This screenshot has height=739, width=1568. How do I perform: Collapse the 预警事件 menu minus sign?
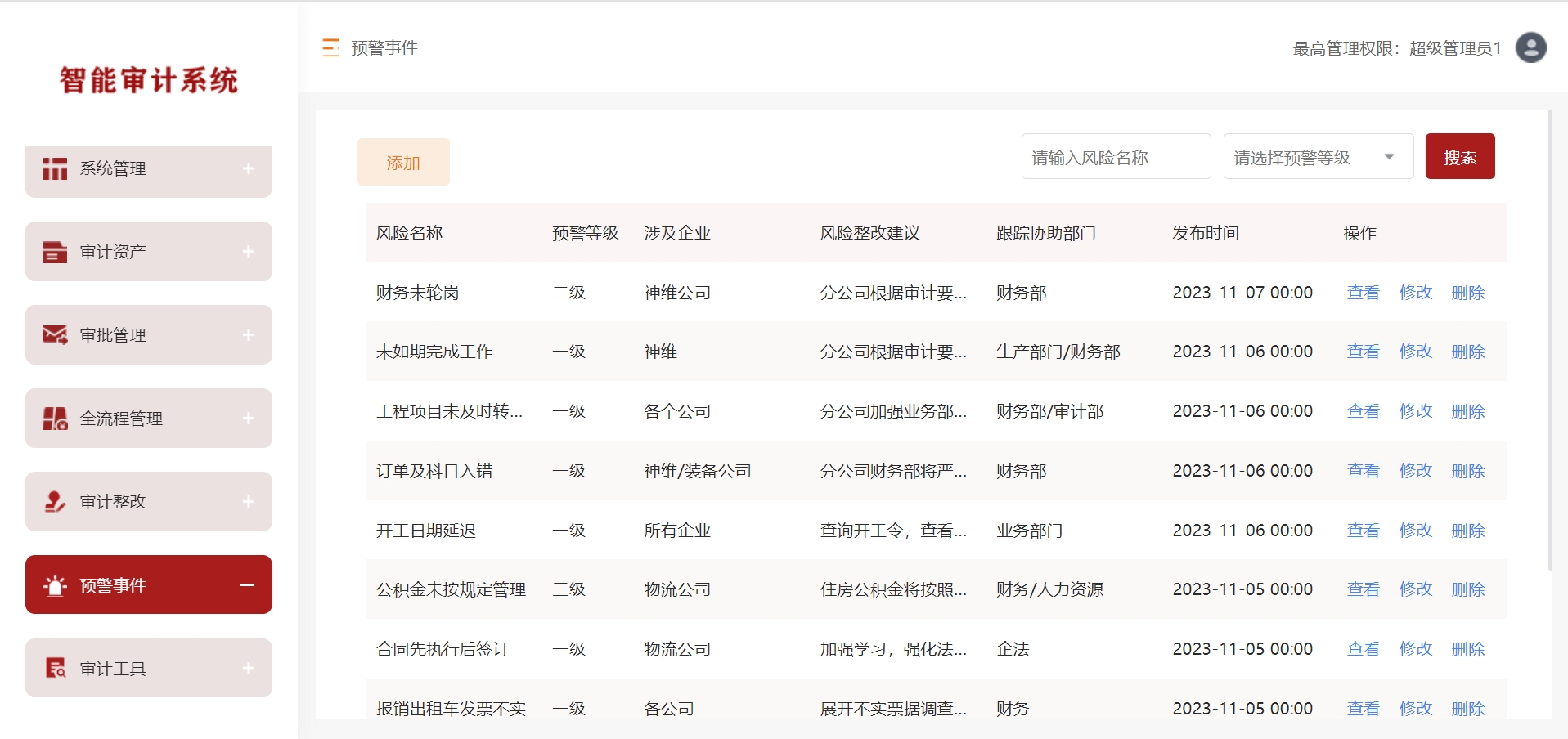click(x=247, y=585)
